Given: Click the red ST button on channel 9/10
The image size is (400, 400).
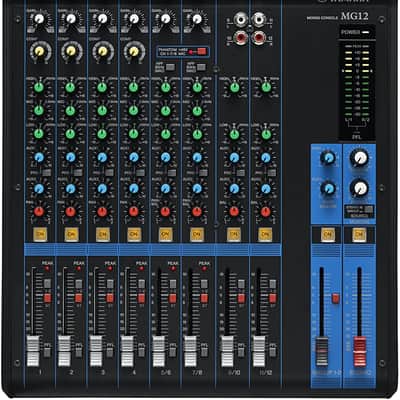Looking at the screenshot, I should tap(241, 298).
